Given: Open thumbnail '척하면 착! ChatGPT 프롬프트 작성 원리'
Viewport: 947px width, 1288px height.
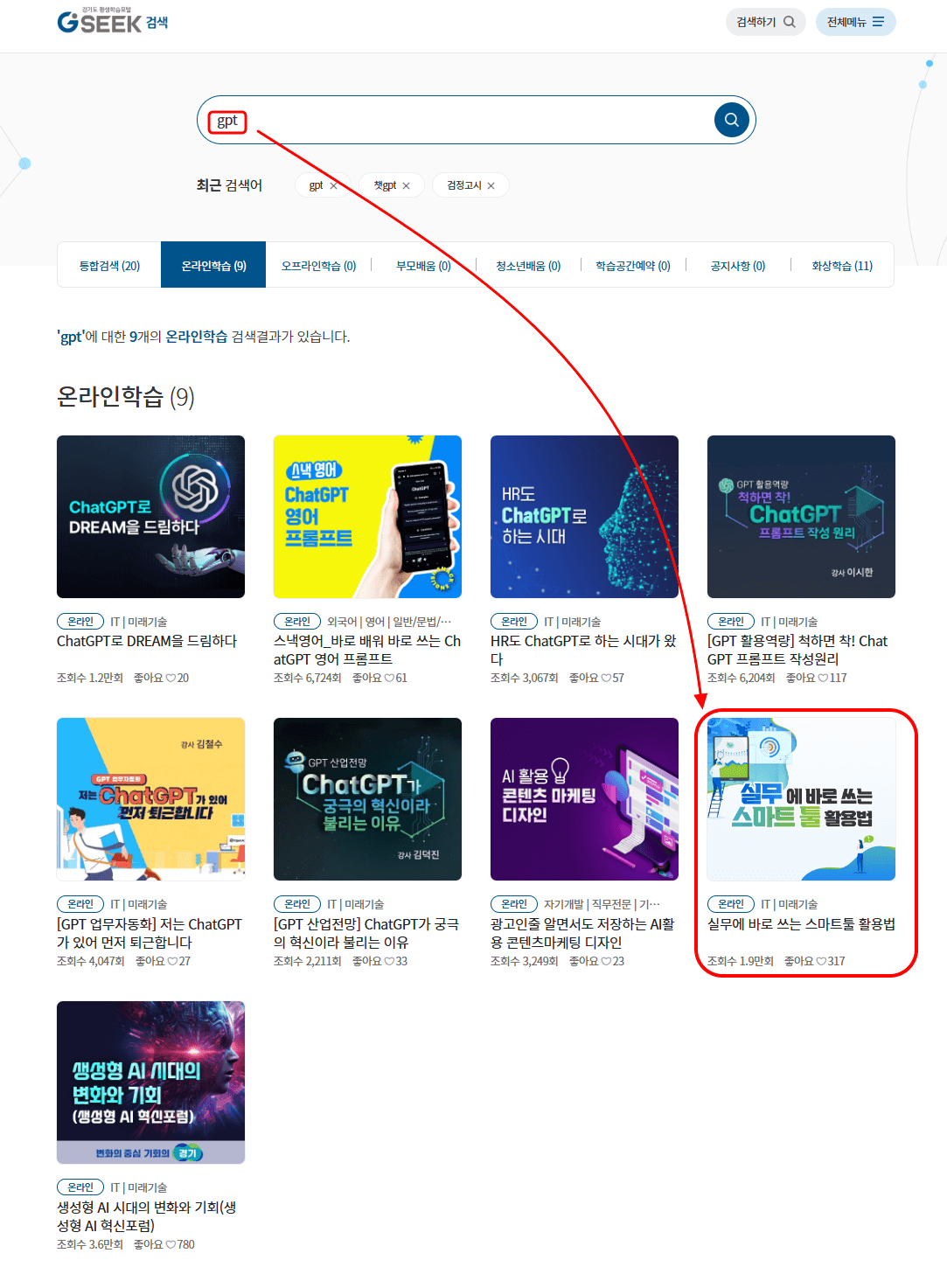Looking at the screenshot, I should click(801, 517).
